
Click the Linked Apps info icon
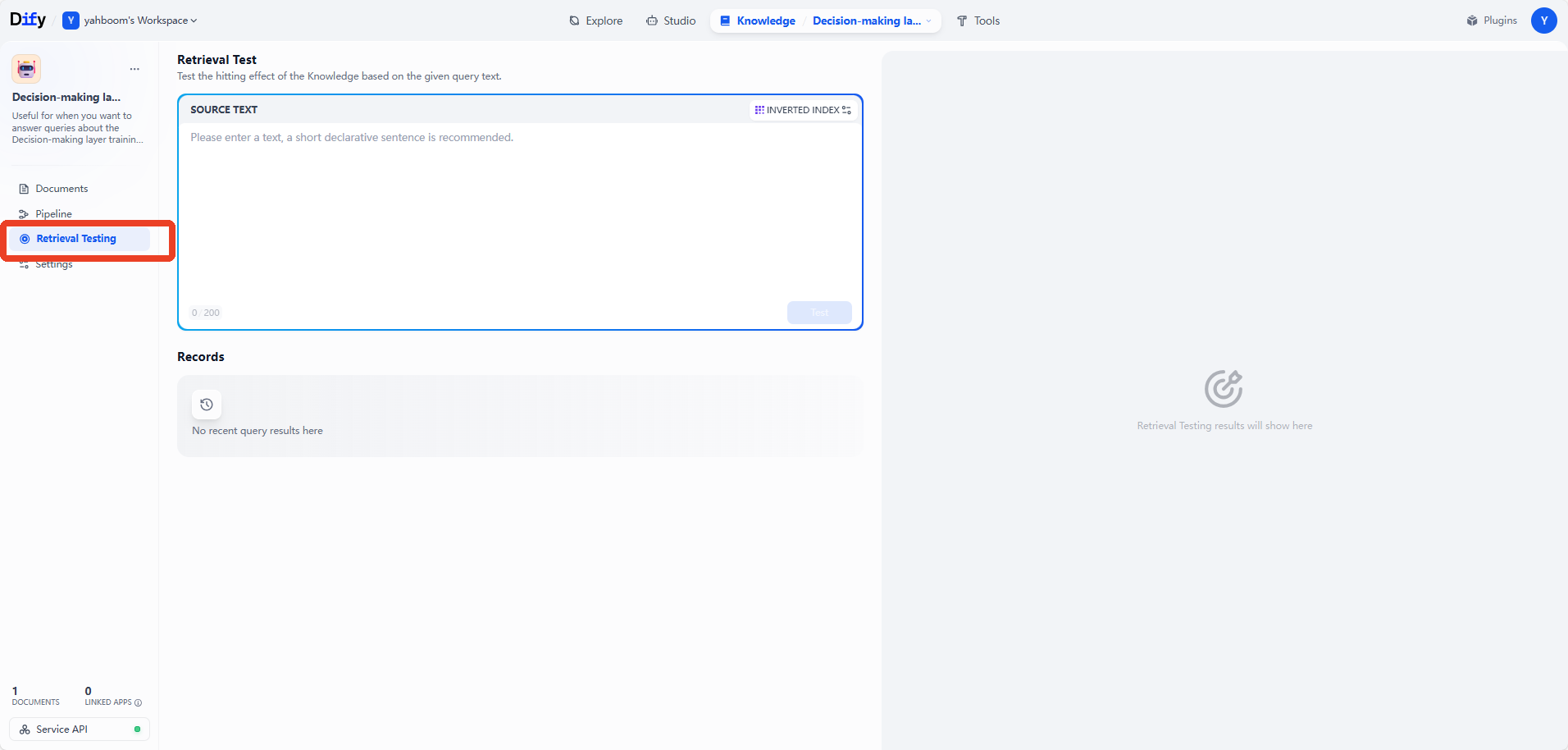[x=138, y=702]
